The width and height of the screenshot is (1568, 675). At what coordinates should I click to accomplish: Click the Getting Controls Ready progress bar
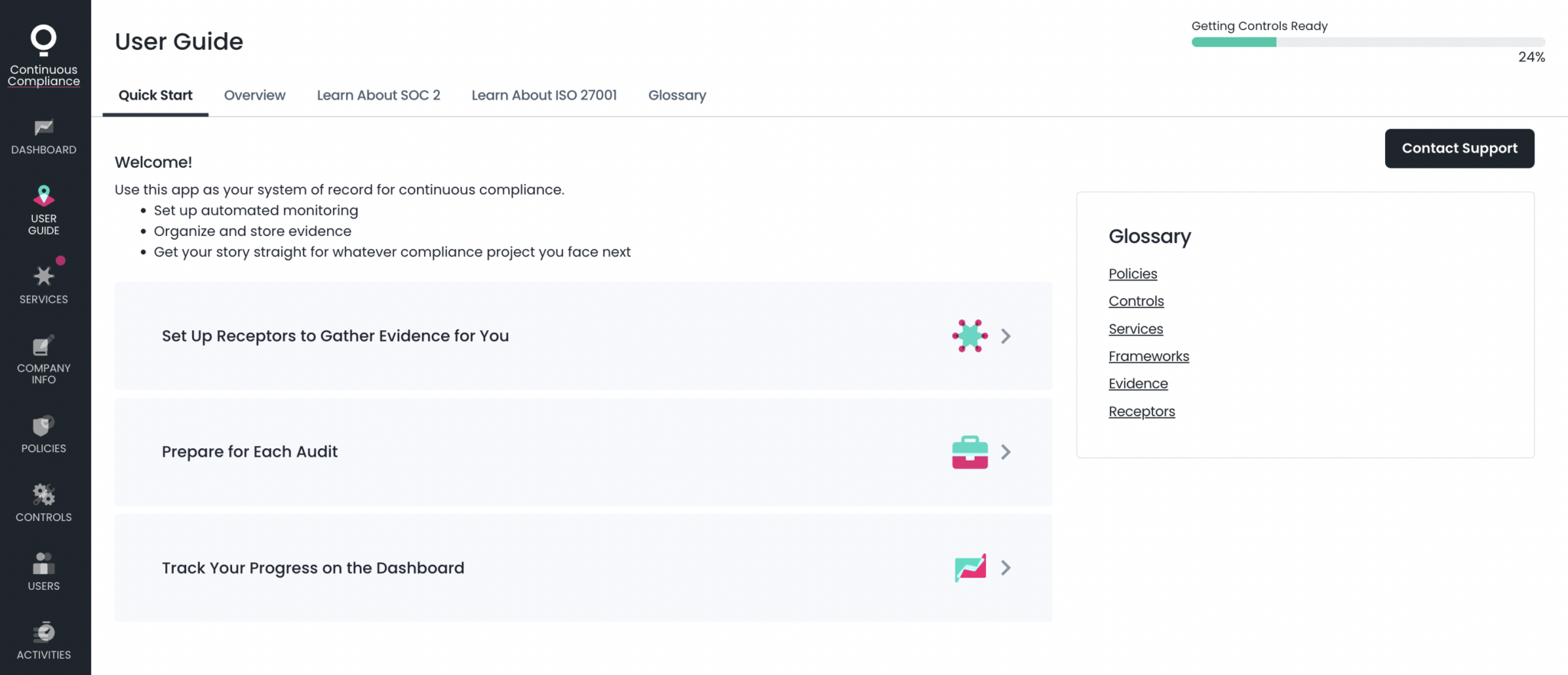pos(1367,42)
